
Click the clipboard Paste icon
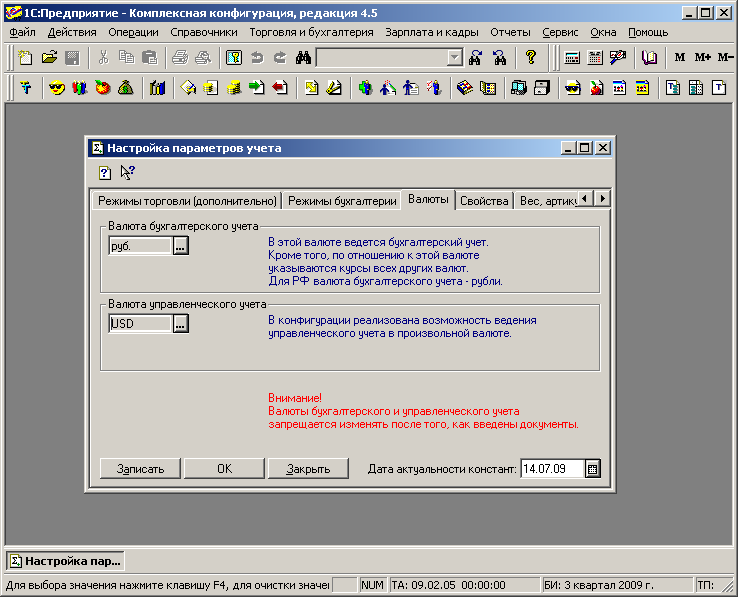[149, 57]
